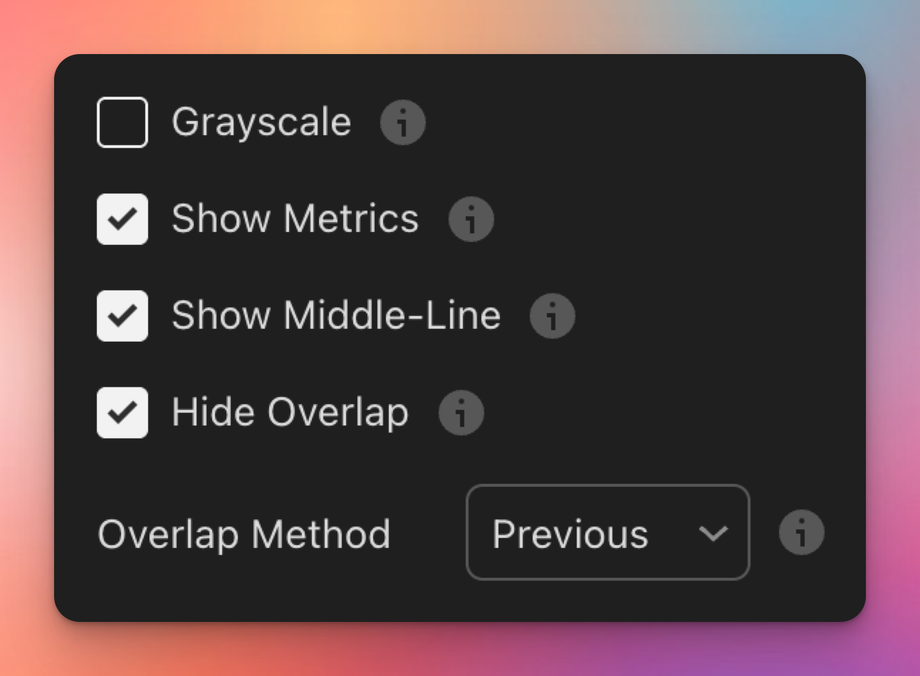920x676 pixels.
Task: Click the Hide Overlap text label
Action: pos(290,413)
